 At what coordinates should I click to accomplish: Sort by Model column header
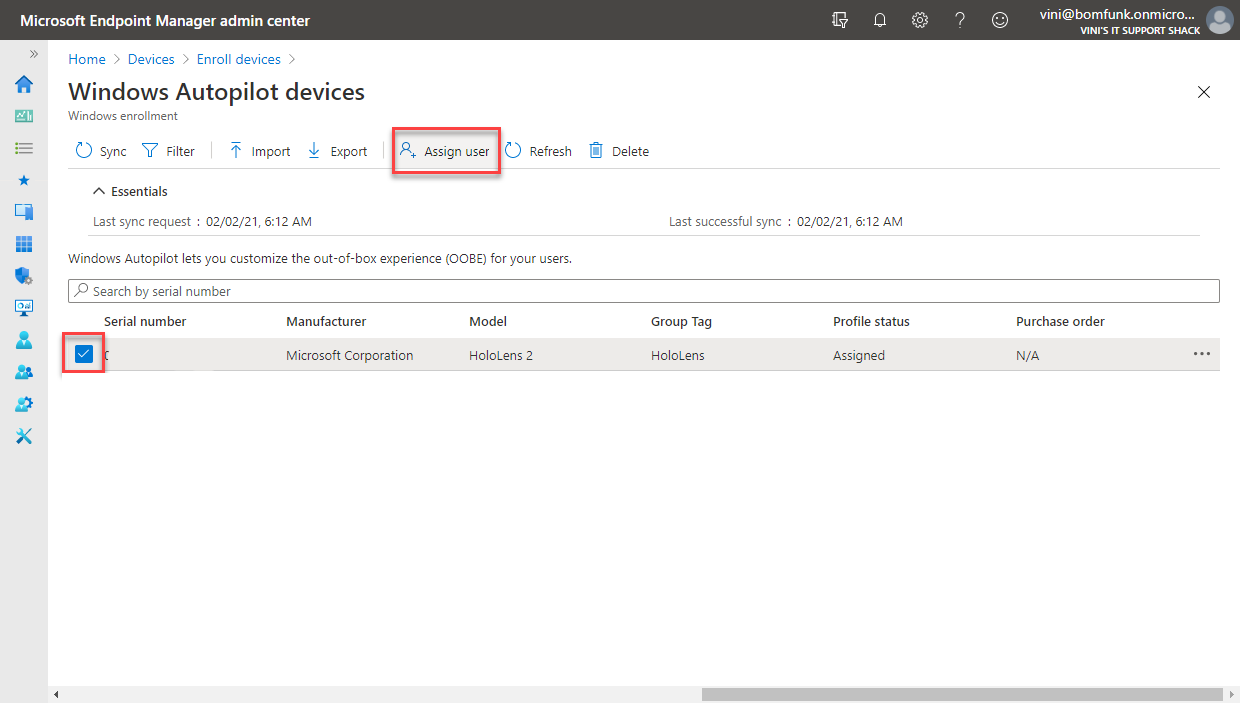point(488,321)
